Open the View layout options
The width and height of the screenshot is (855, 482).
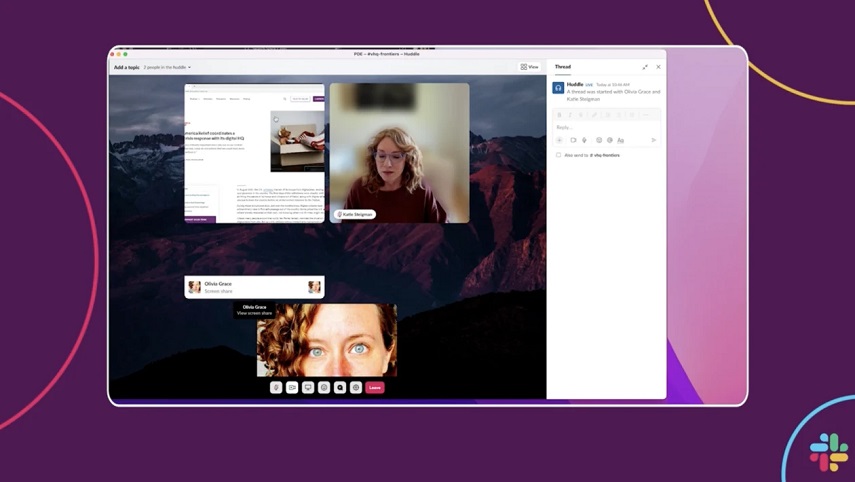pos(529,67)
